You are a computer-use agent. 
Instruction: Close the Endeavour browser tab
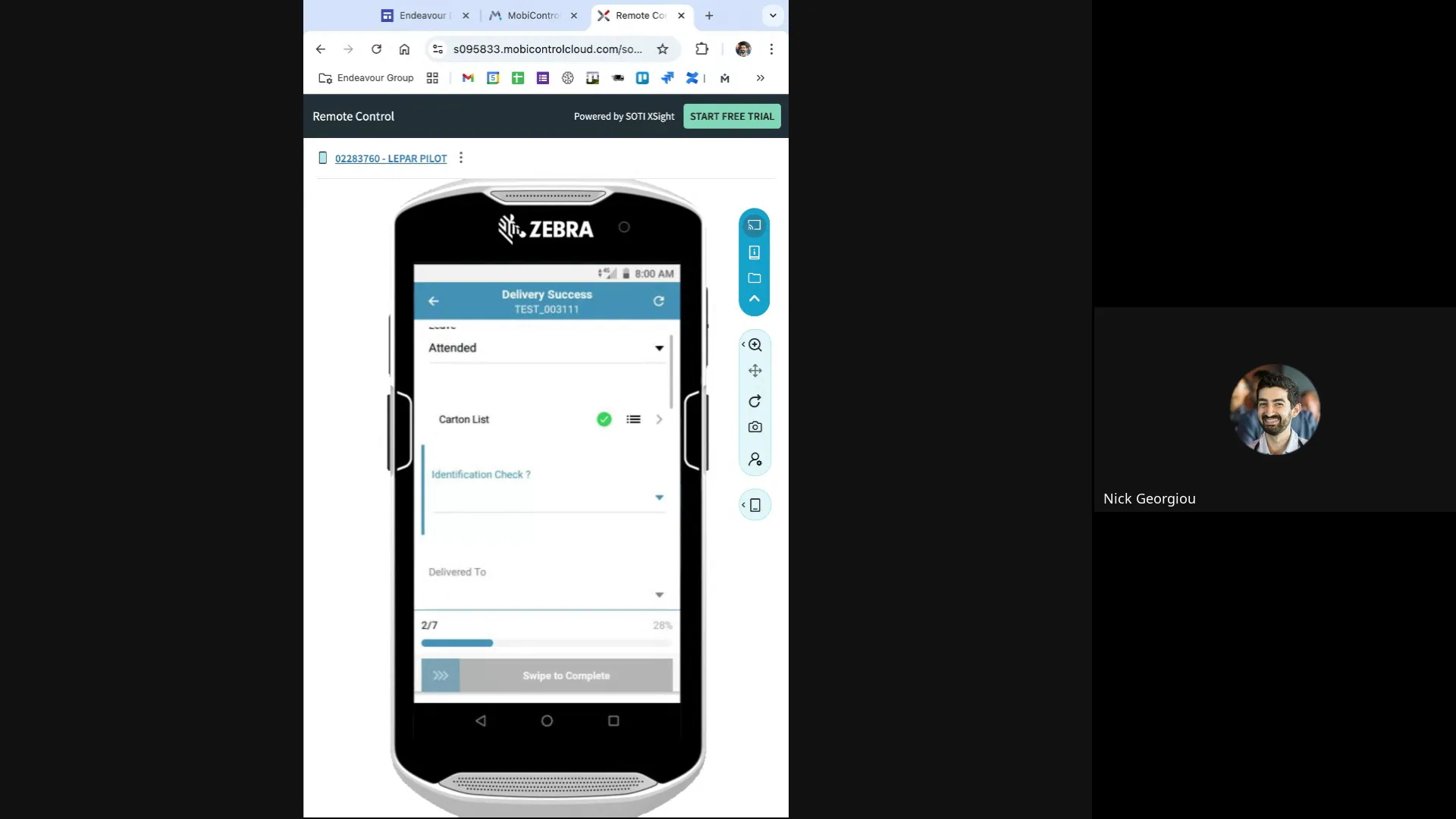tap(466, 15)
